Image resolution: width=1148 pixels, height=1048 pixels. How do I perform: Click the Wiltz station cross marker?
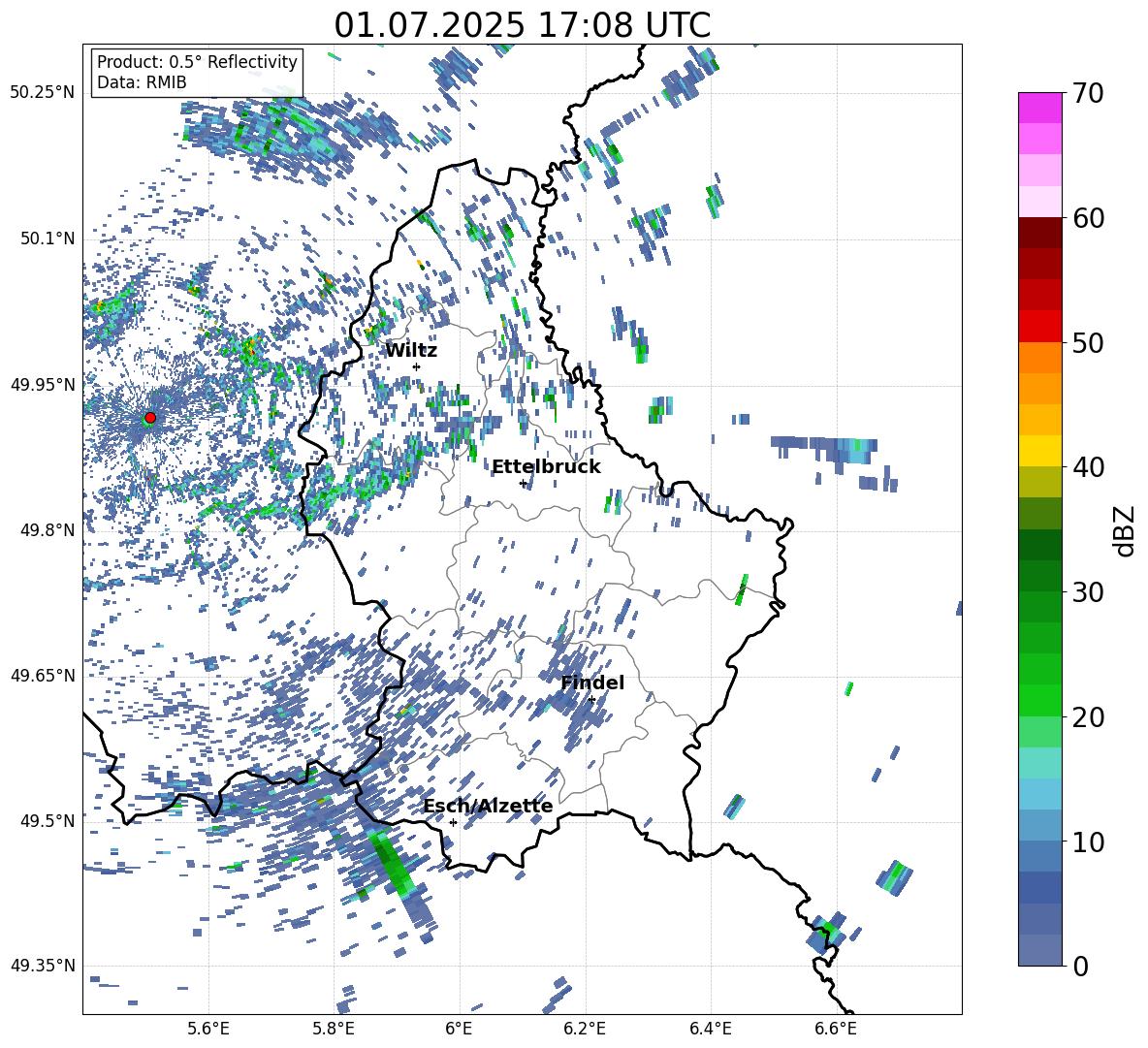tap(417, 366)
